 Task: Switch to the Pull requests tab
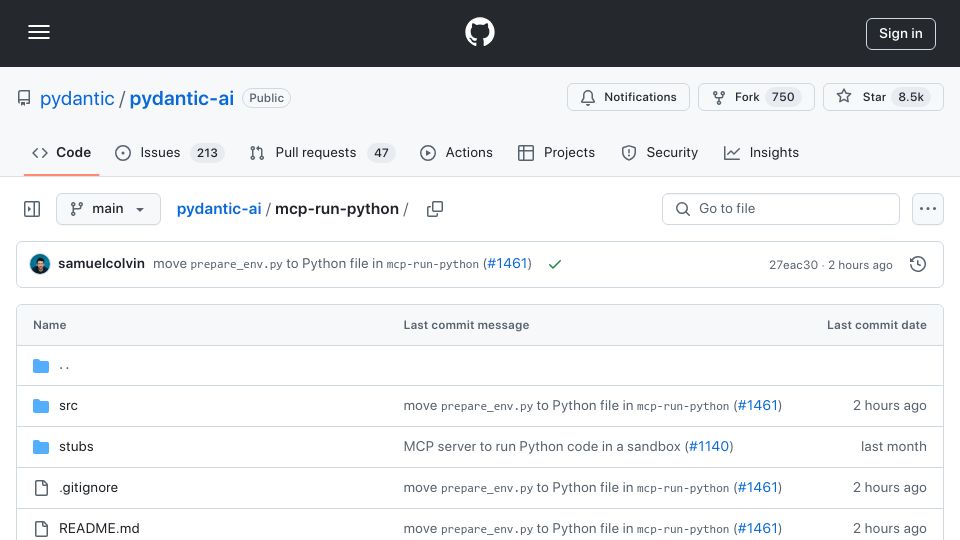coord(322,152)
